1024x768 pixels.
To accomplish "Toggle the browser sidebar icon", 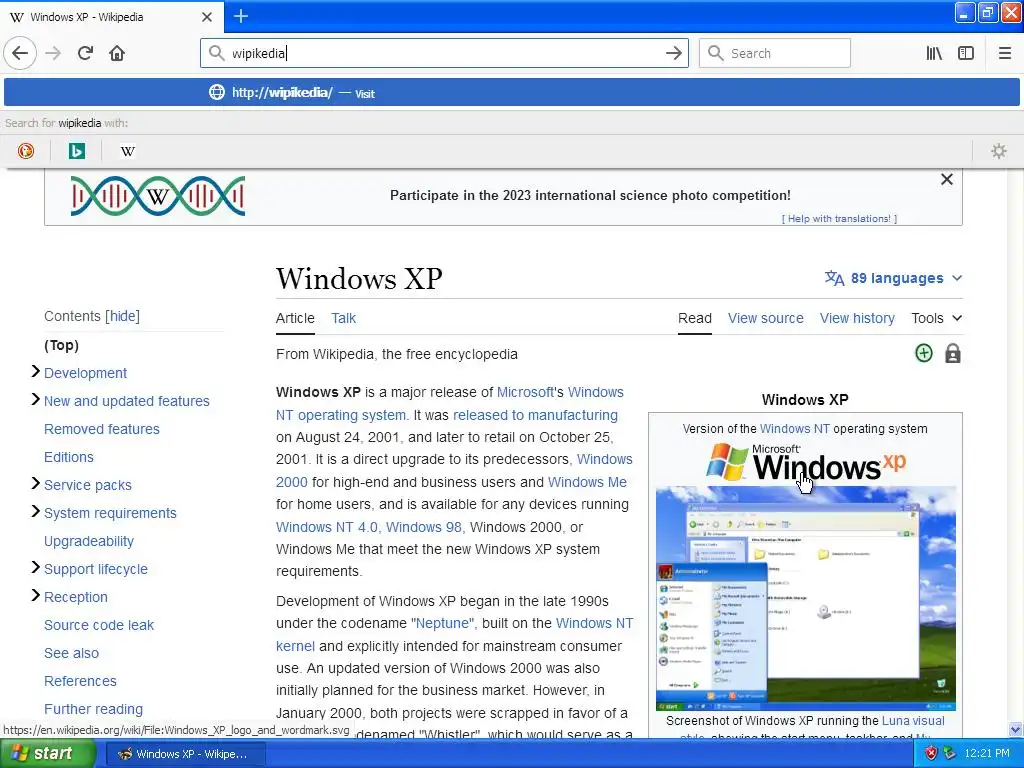I will [966, 54].
